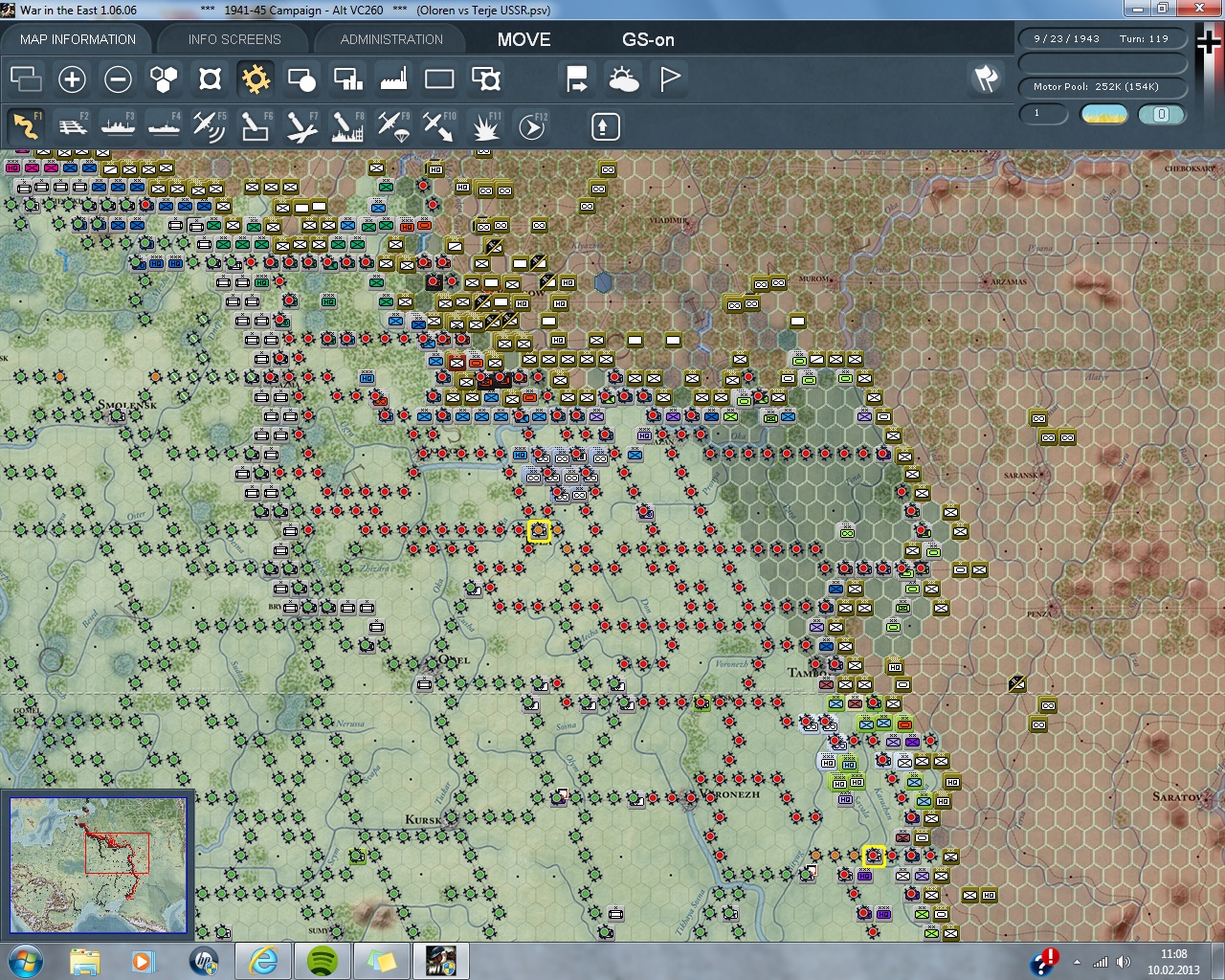Click the German cross flag side indicator
This screenshot has width=1225, height=980.
click(1208, 43)
